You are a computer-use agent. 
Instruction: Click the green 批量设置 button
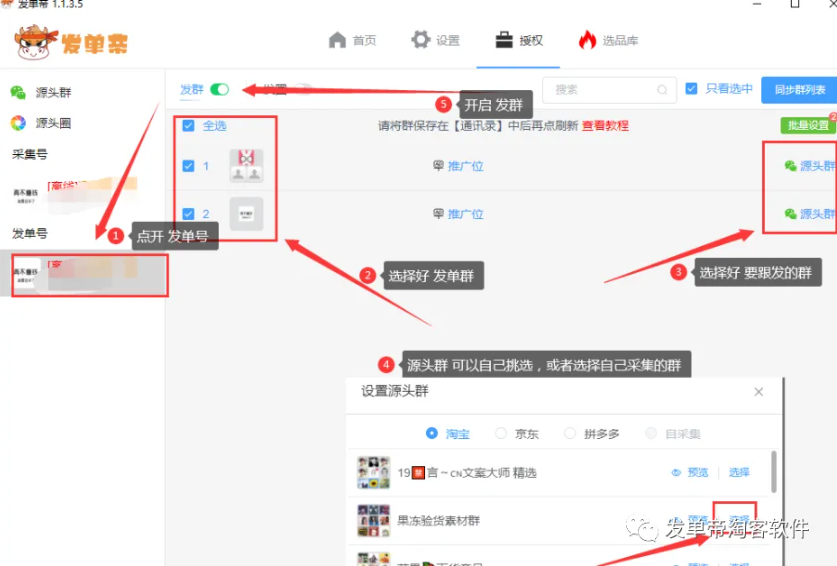click(x=808, y=125)
